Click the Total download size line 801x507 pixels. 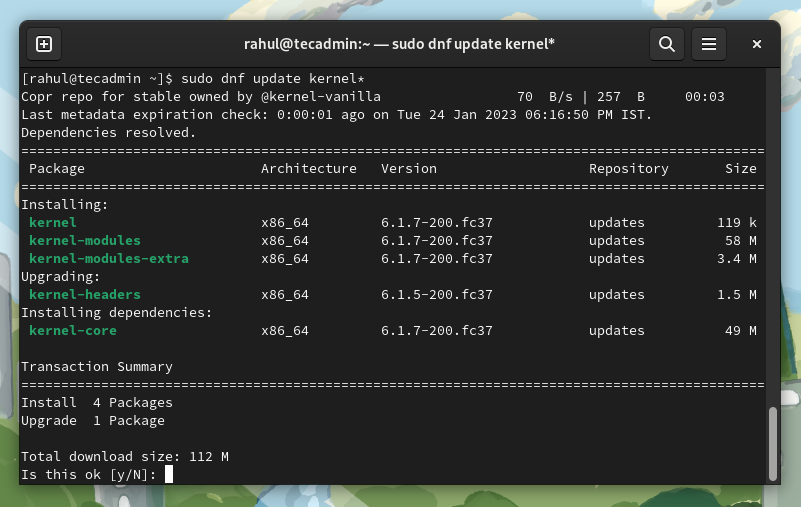click(124, 456)
